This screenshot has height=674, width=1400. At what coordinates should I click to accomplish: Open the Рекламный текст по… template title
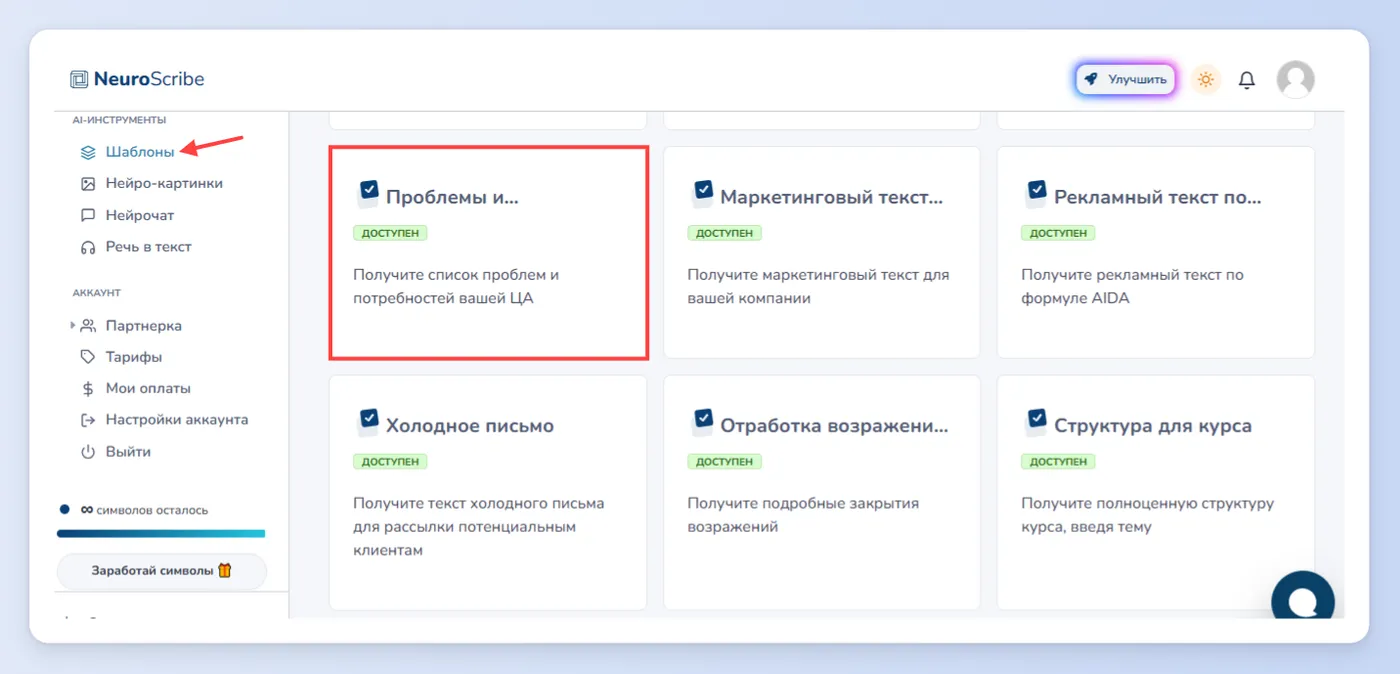click(1158, 197)
